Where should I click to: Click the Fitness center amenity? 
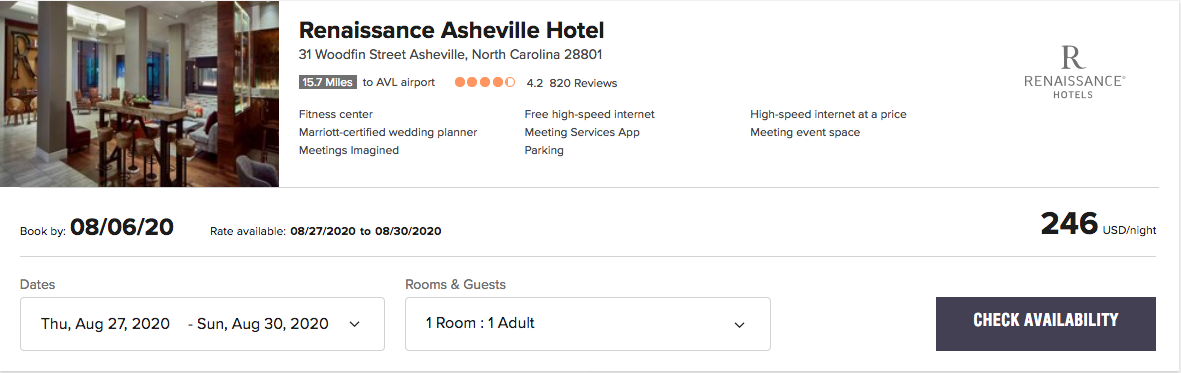[336, 115]
